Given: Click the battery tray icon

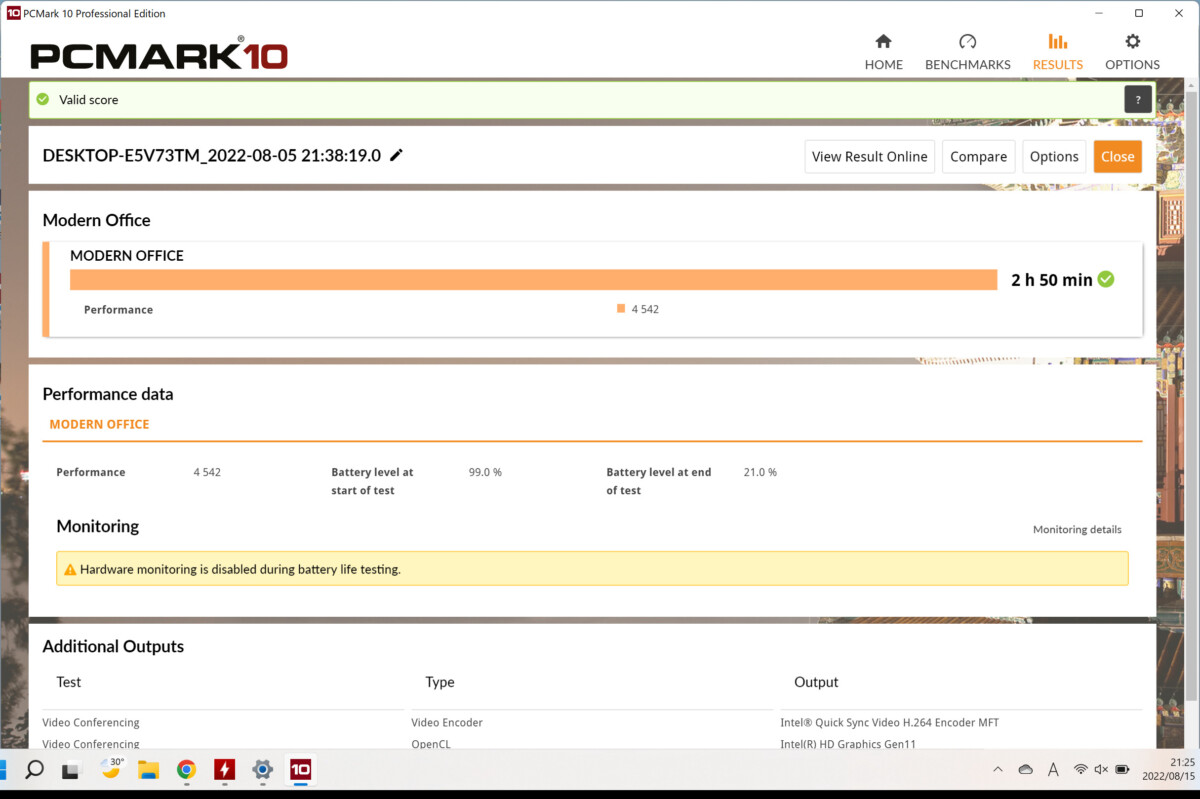Looking at the screenshot, I should (1122, 769).
